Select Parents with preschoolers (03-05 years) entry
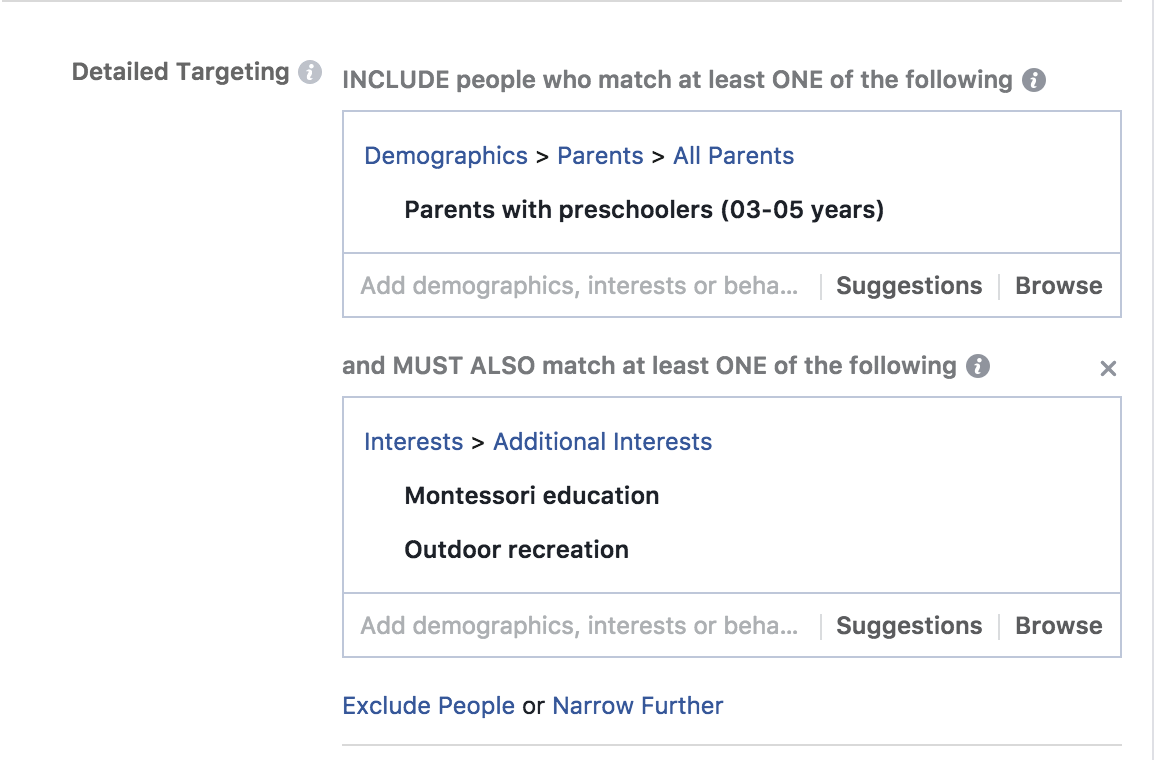The height and width of the screenshot is (760, 1154). pyautogui.click(x=644, y=210)
